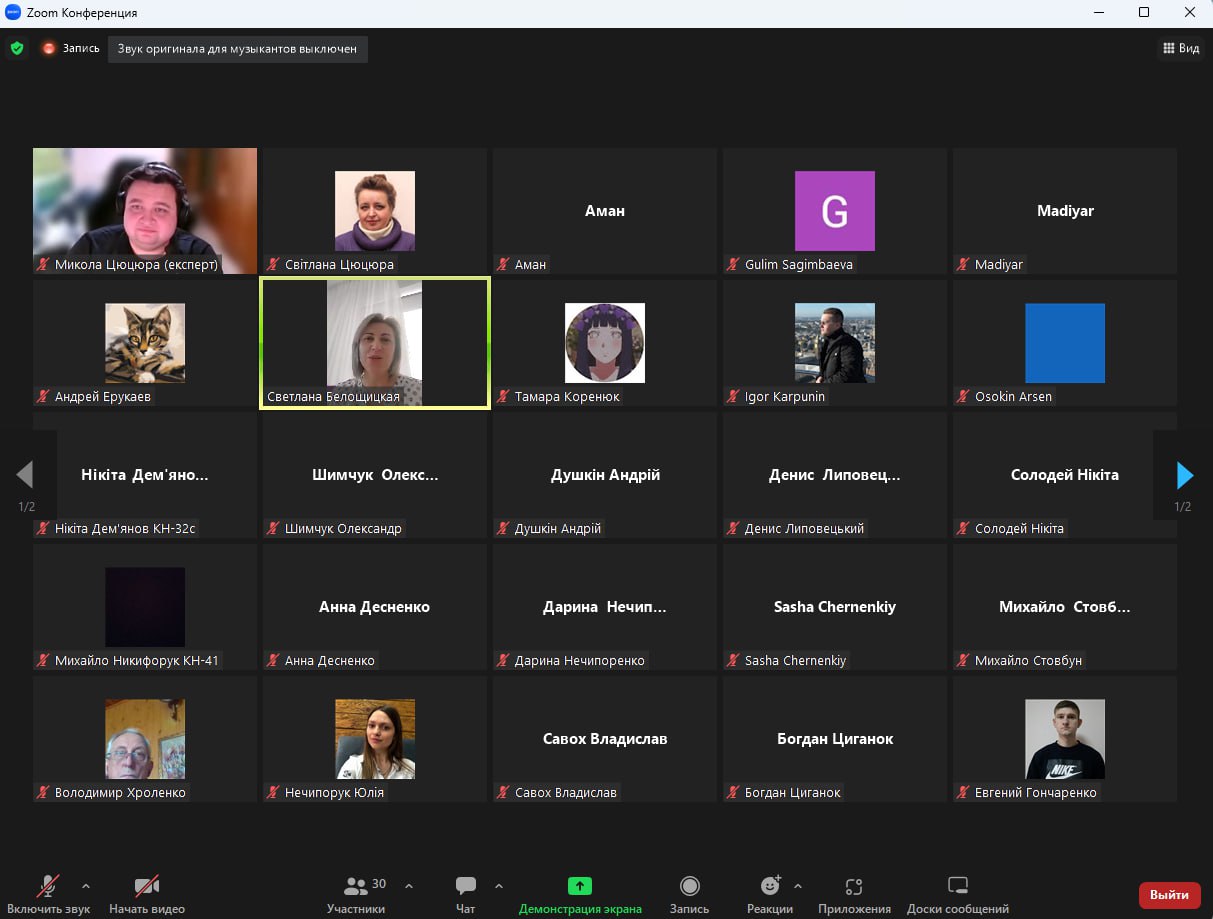This screenshot has width=1213, height=919.
Task: Click the large Солодей Нікіта centered name
Action: click(1065, 475)
